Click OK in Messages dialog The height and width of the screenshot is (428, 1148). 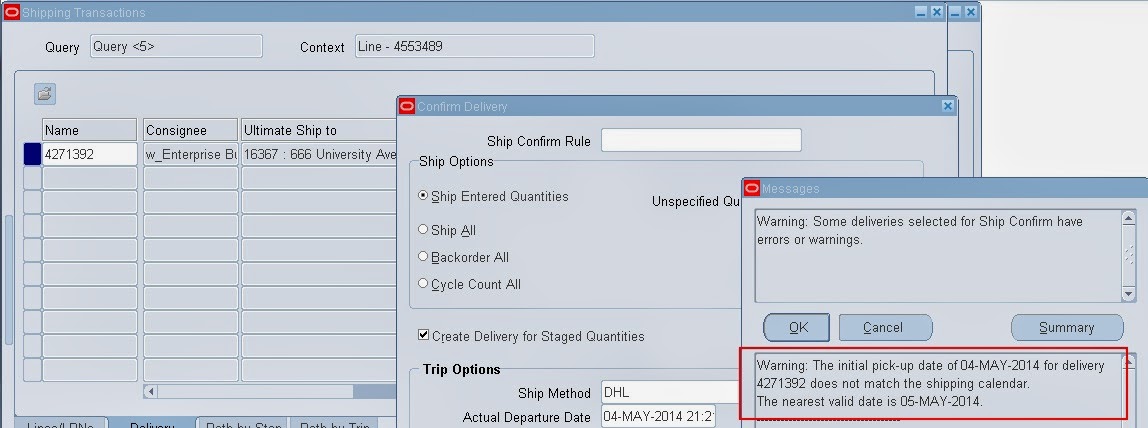(797, 327)
